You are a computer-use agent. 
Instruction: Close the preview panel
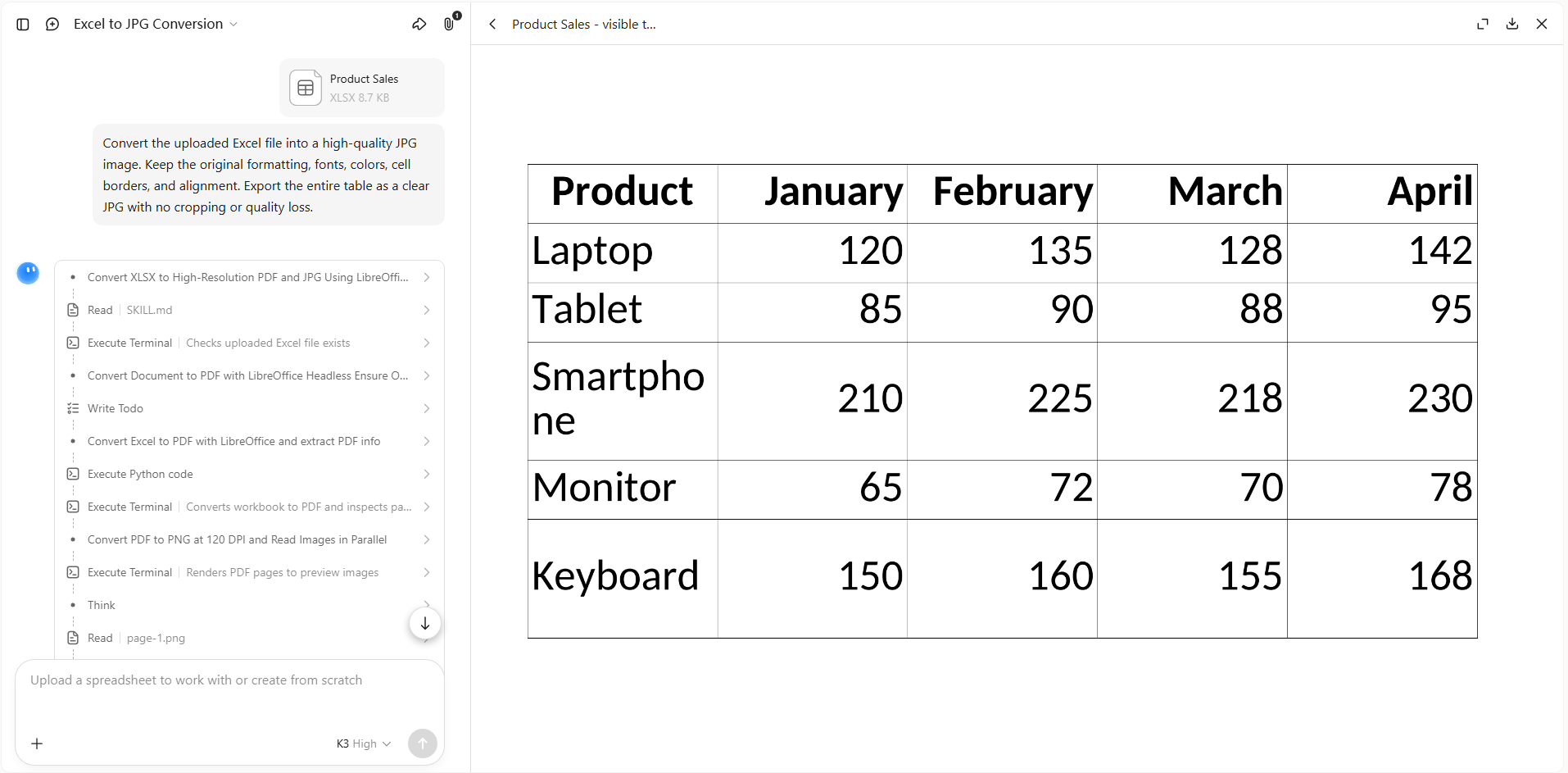(x=1542, y=25)
